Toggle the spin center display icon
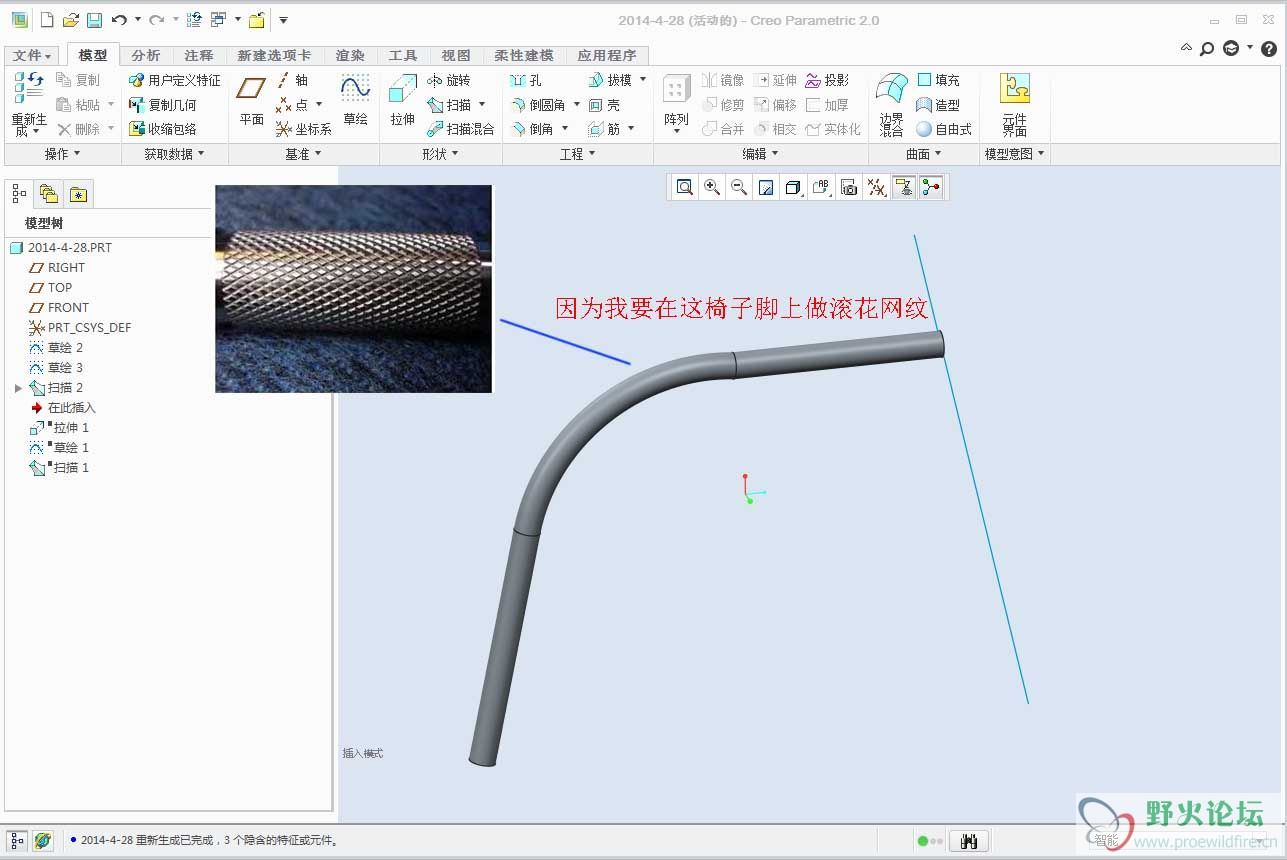 (x=931, y=187)
